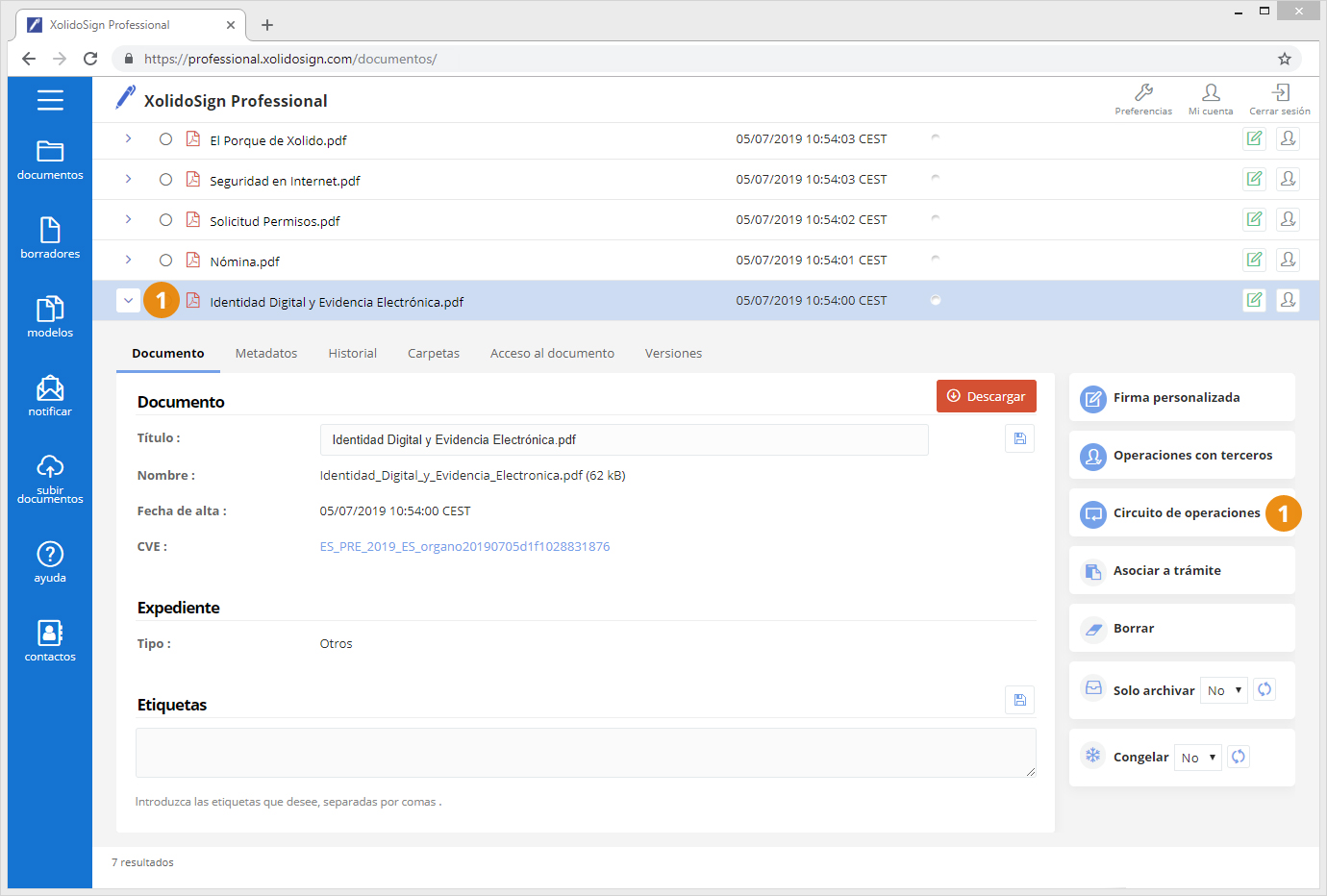
Task: Apply Congelar refresh icon
Action: point(1239,757)
